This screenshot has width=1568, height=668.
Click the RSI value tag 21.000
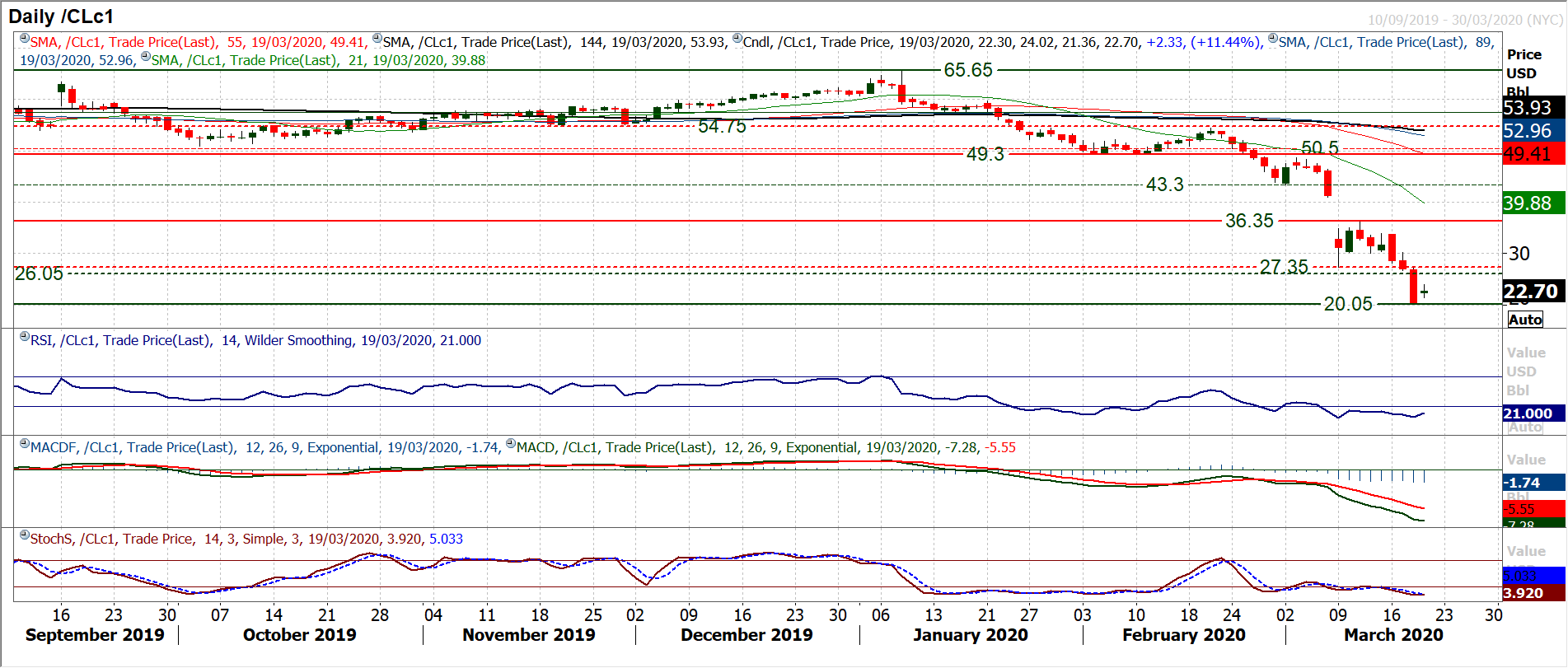(1533, 413)
